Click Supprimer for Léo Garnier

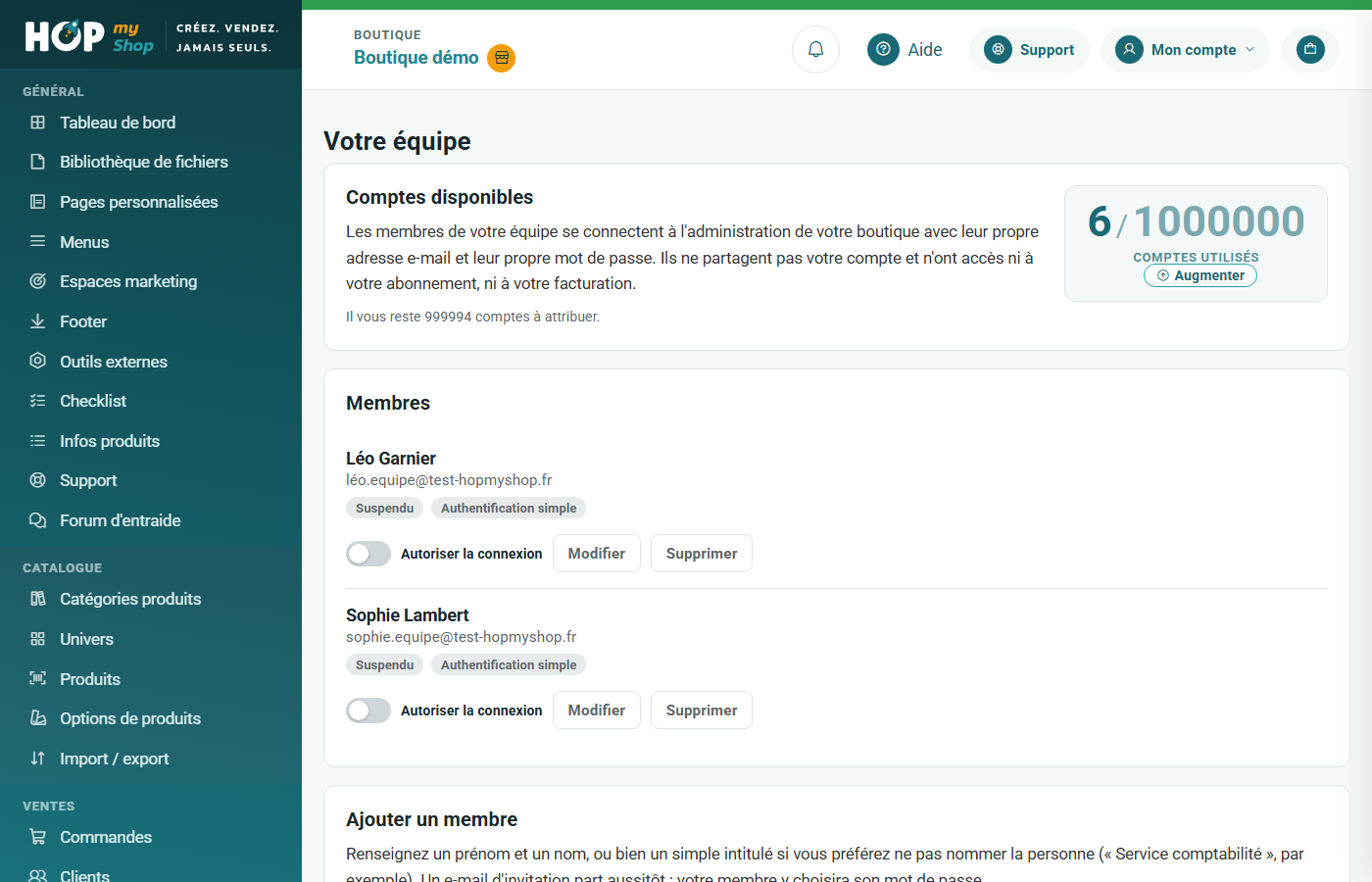click(x=702, y=554)
